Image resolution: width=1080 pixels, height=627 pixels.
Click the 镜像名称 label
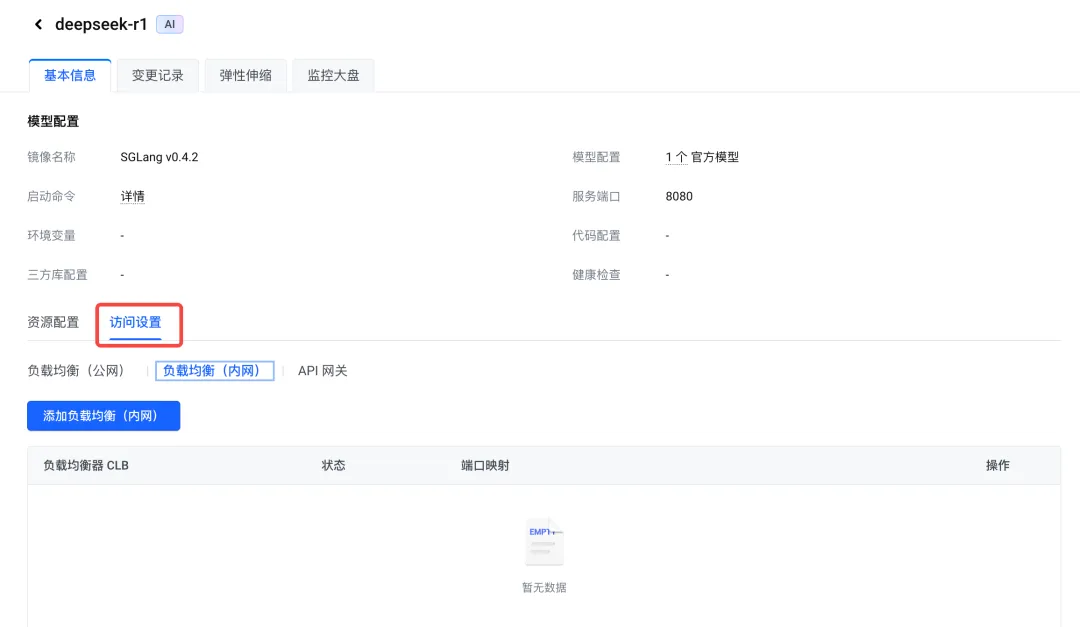51,157
